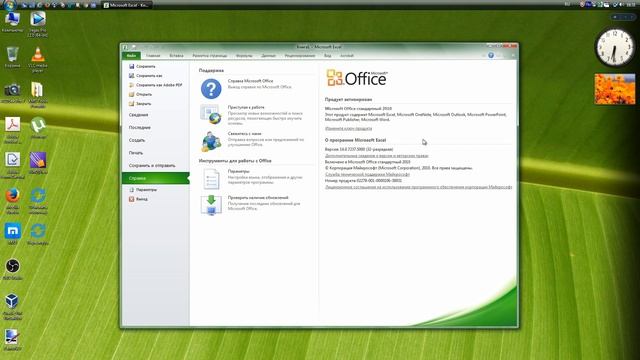Click the Windows Start orb
The image size is (640, 360).
coord(9,5)
